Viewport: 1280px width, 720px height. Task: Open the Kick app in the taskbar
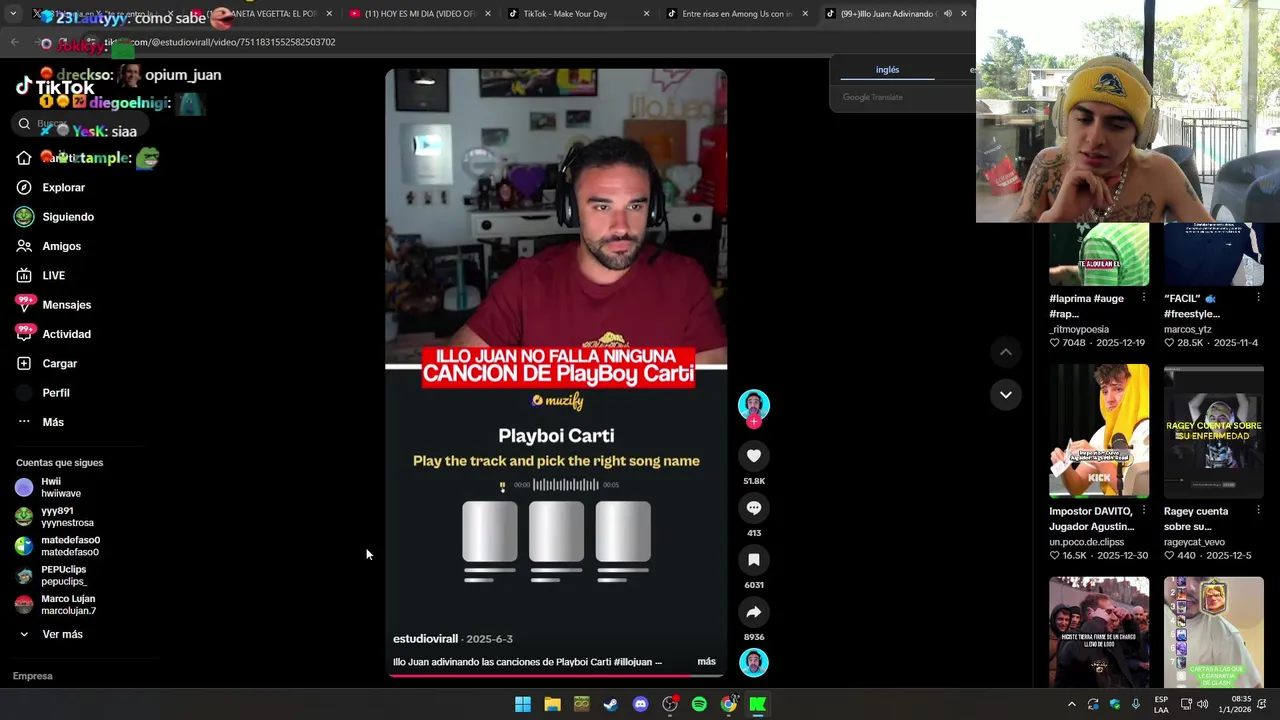pyautogui.click(x=758, y=704)
